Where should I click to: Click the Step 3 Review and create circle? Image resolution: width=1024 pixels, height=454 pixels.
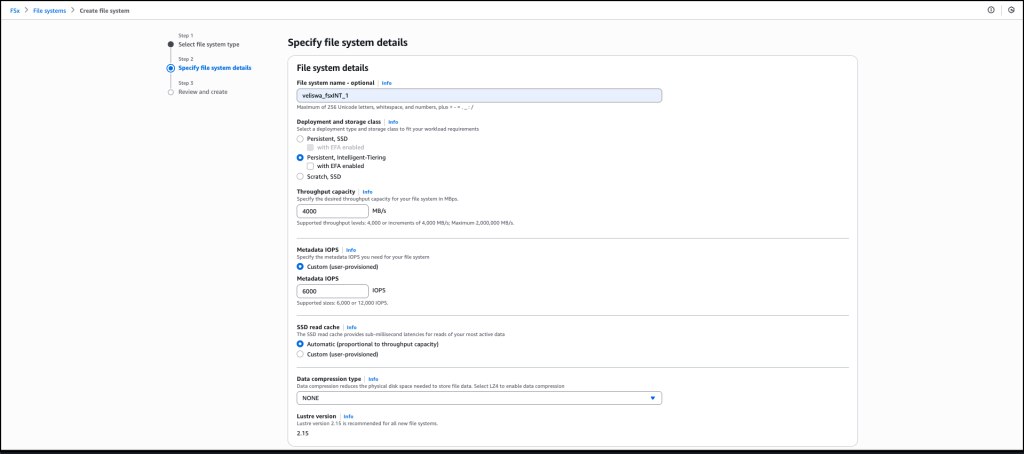(x=170, y=92)
